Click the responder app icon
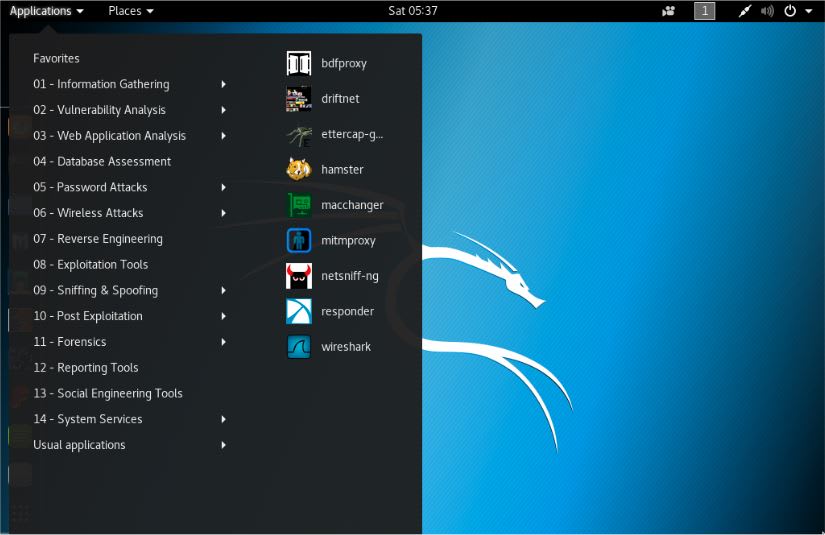 (299, 311)
